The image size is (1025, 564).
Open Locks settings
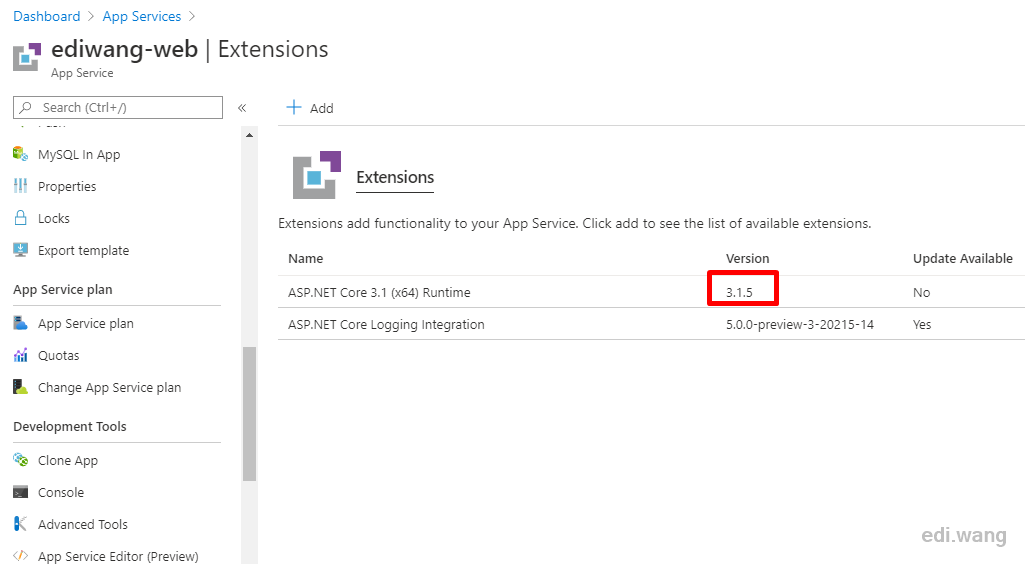[54, 218]
